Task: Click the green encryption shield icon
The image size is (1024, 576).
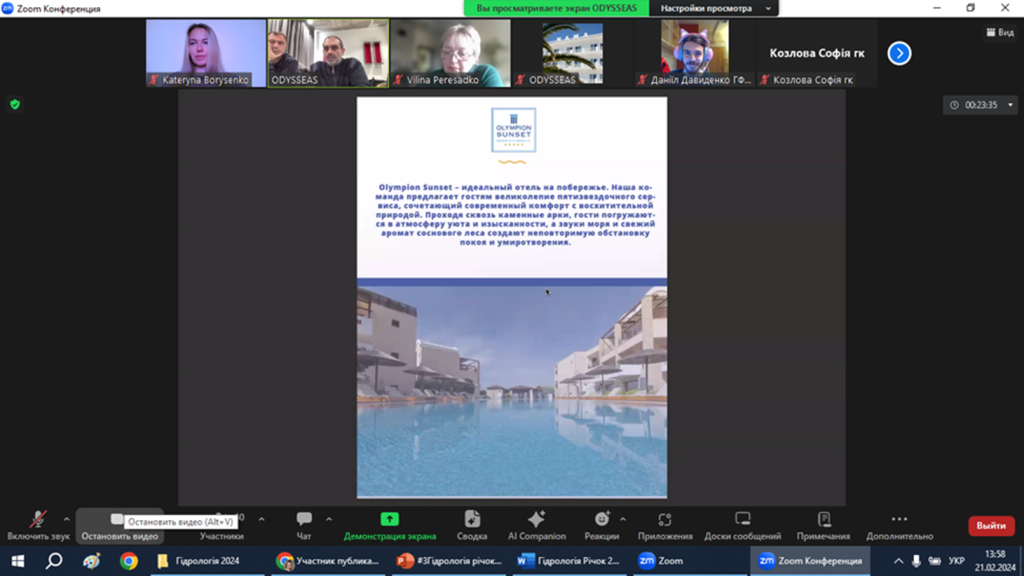Action: 15,104
